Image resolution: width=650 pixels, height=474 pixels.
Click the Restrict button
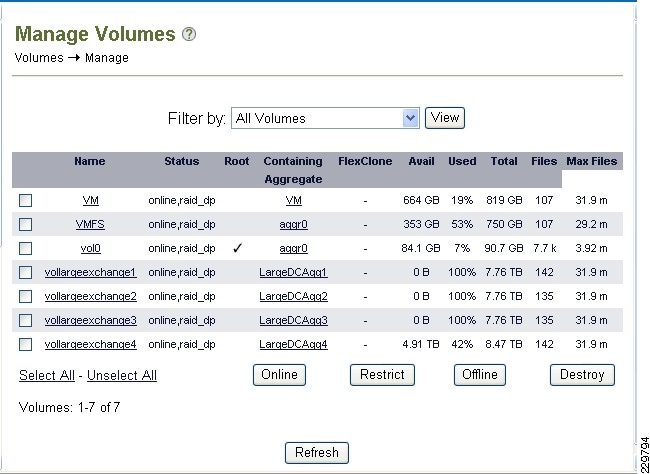click(382, 375)
